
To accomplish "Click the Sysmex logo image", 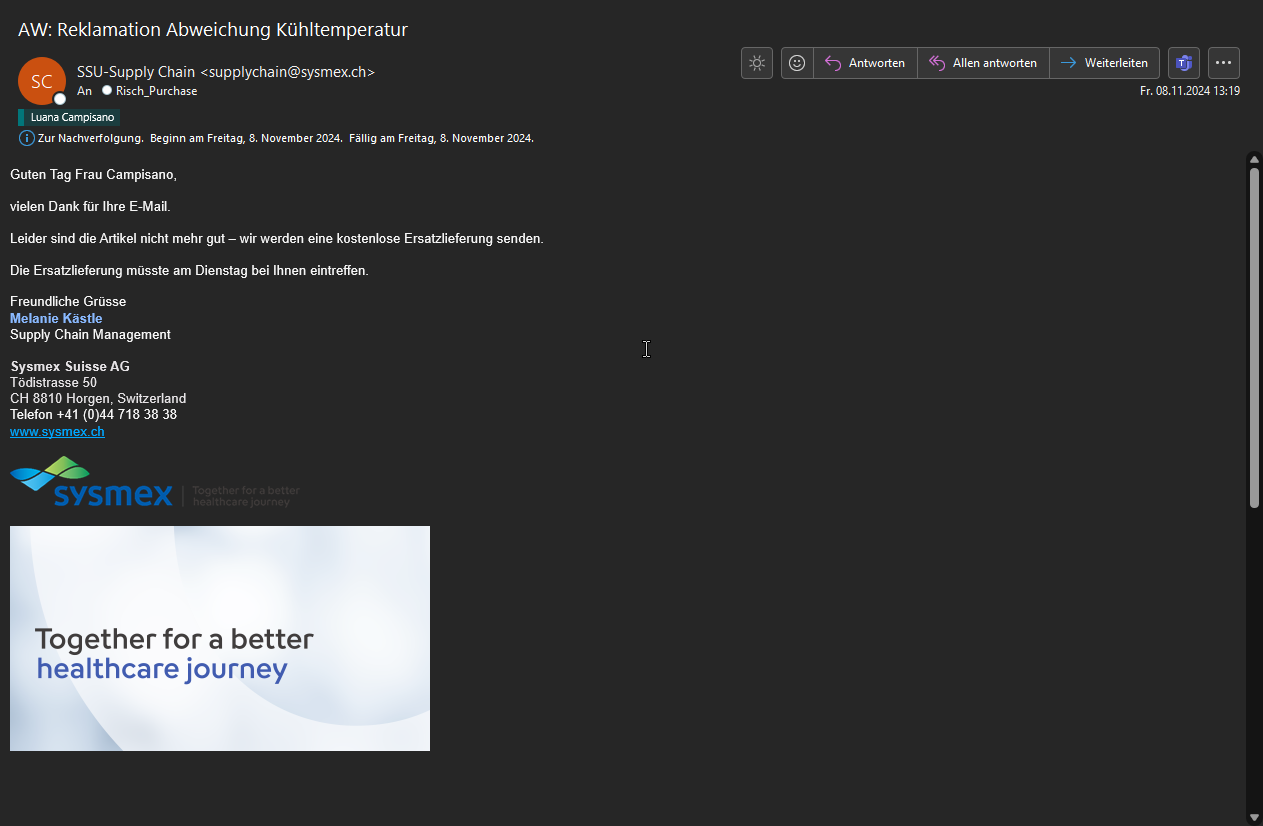I will 92,482.
